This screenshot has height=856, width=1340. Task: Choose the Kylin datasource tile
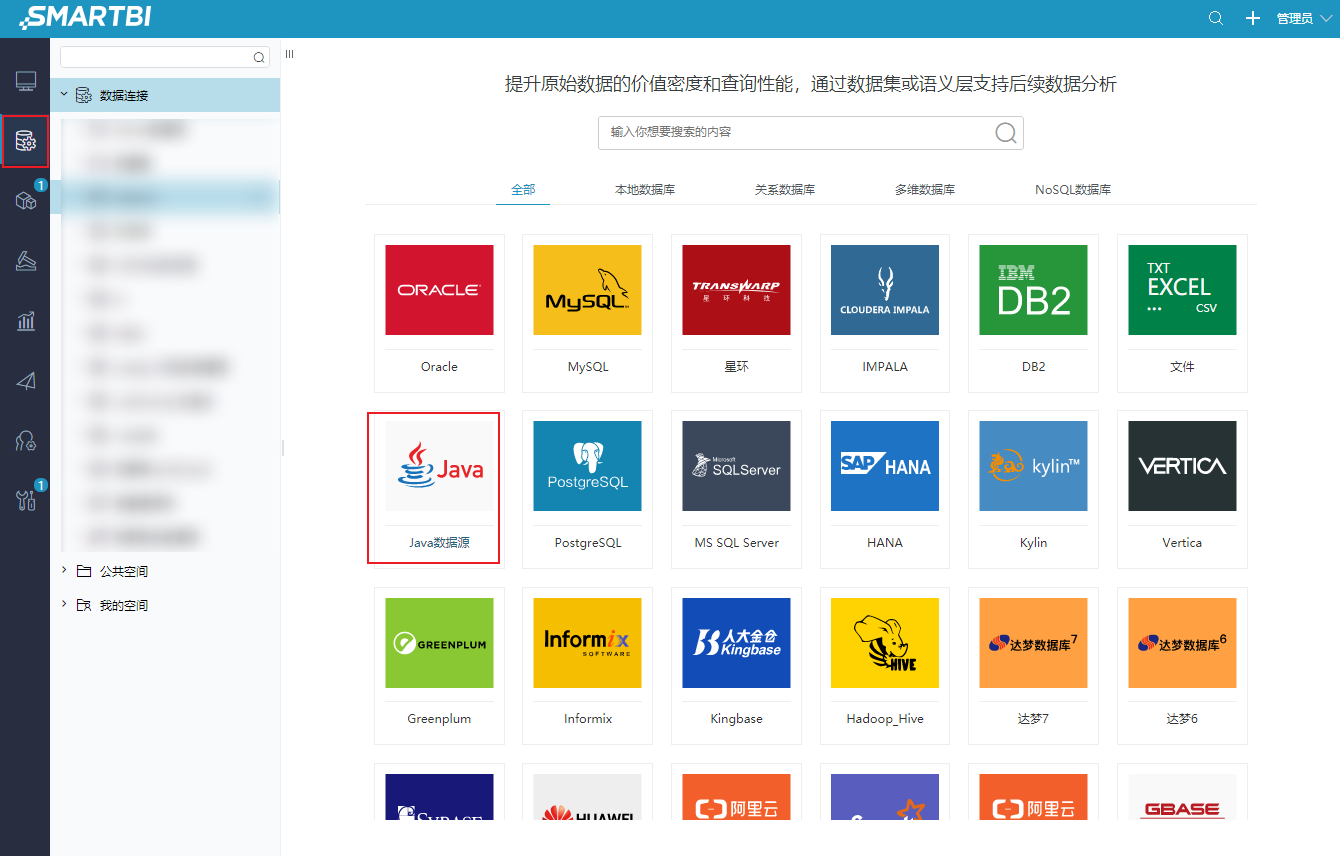(x=1034, y=489)
